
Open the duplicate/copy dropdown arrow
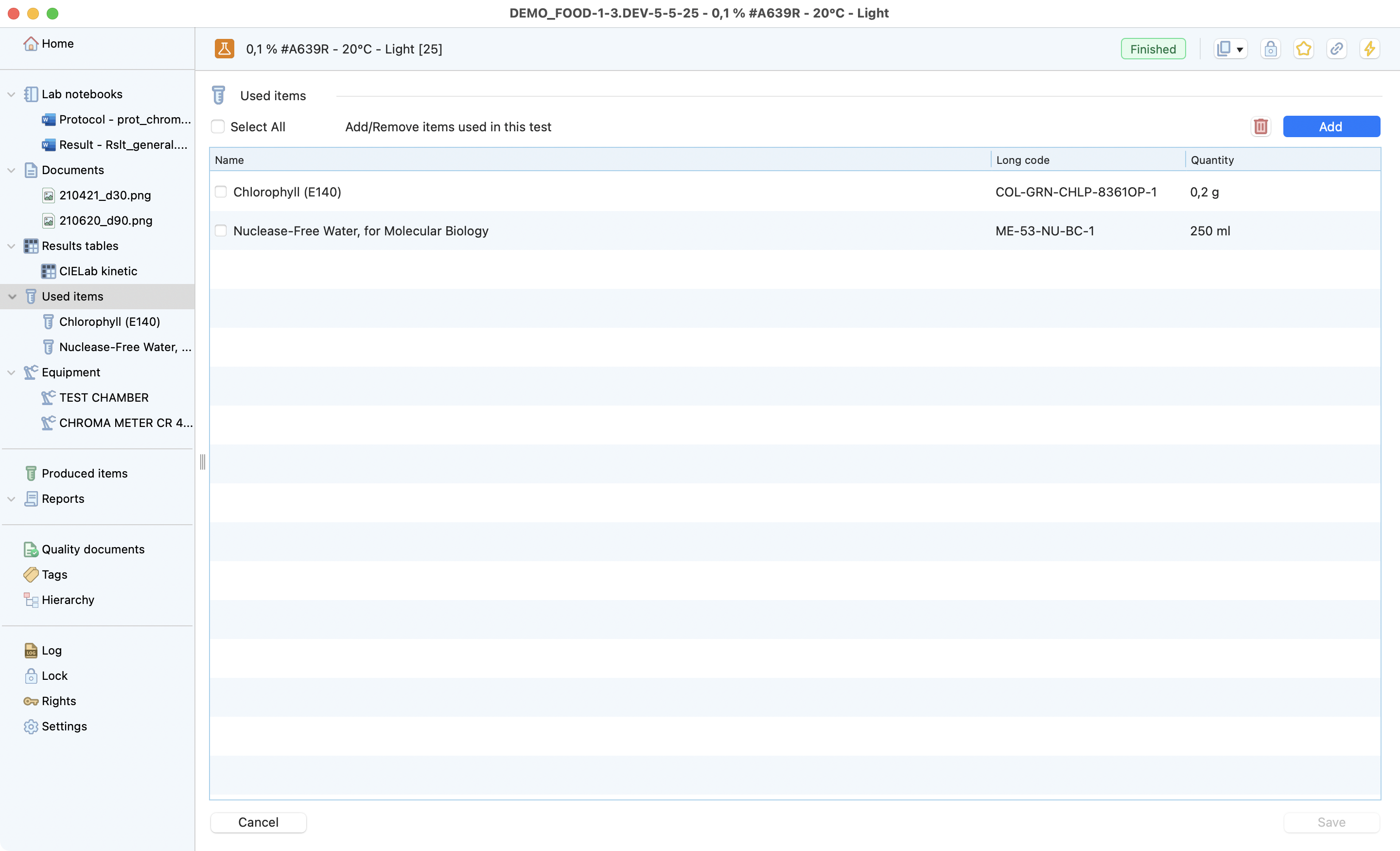(1240, 50)
